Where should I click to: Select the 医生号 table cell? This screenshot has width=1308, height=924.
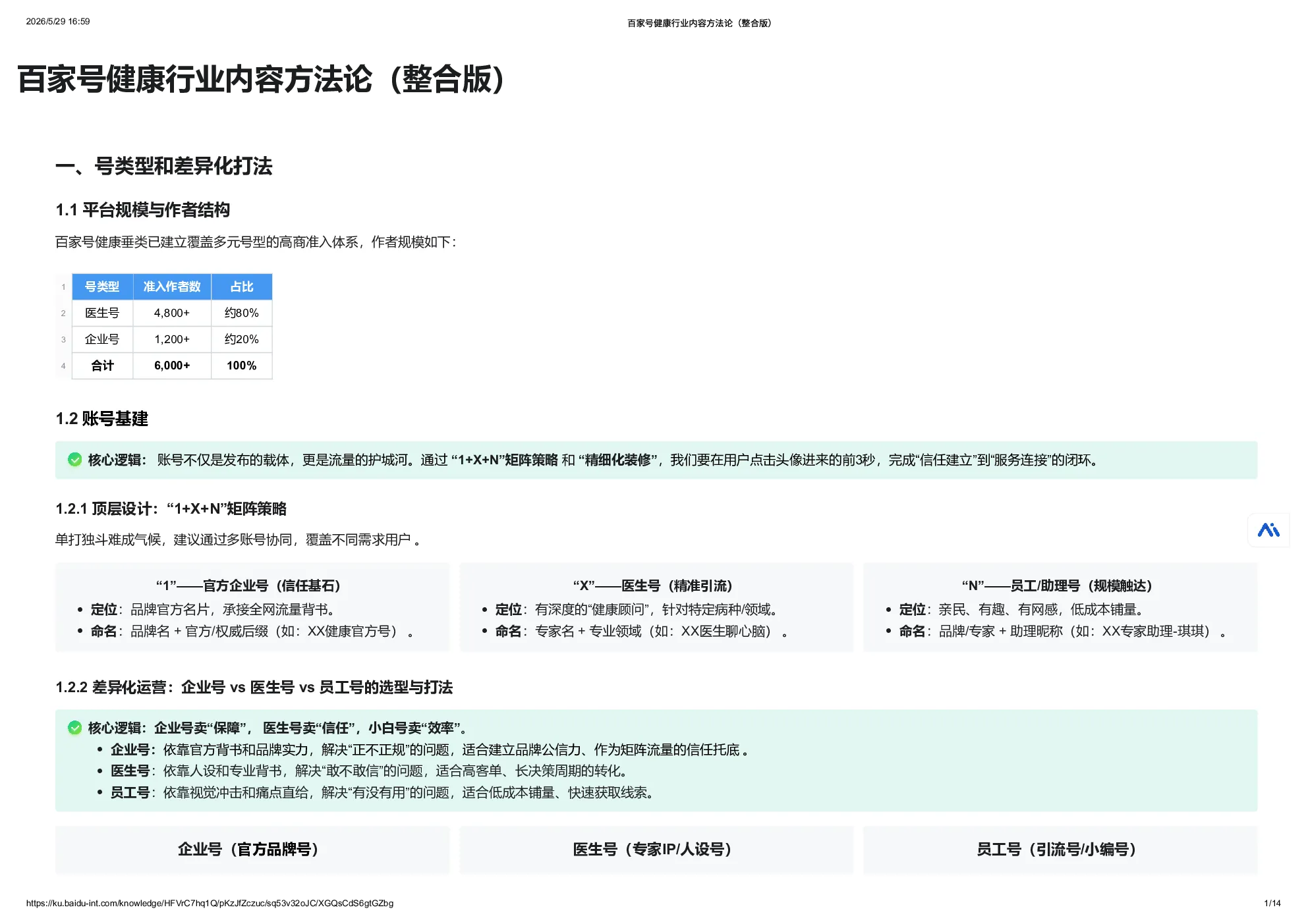point(102,313)
